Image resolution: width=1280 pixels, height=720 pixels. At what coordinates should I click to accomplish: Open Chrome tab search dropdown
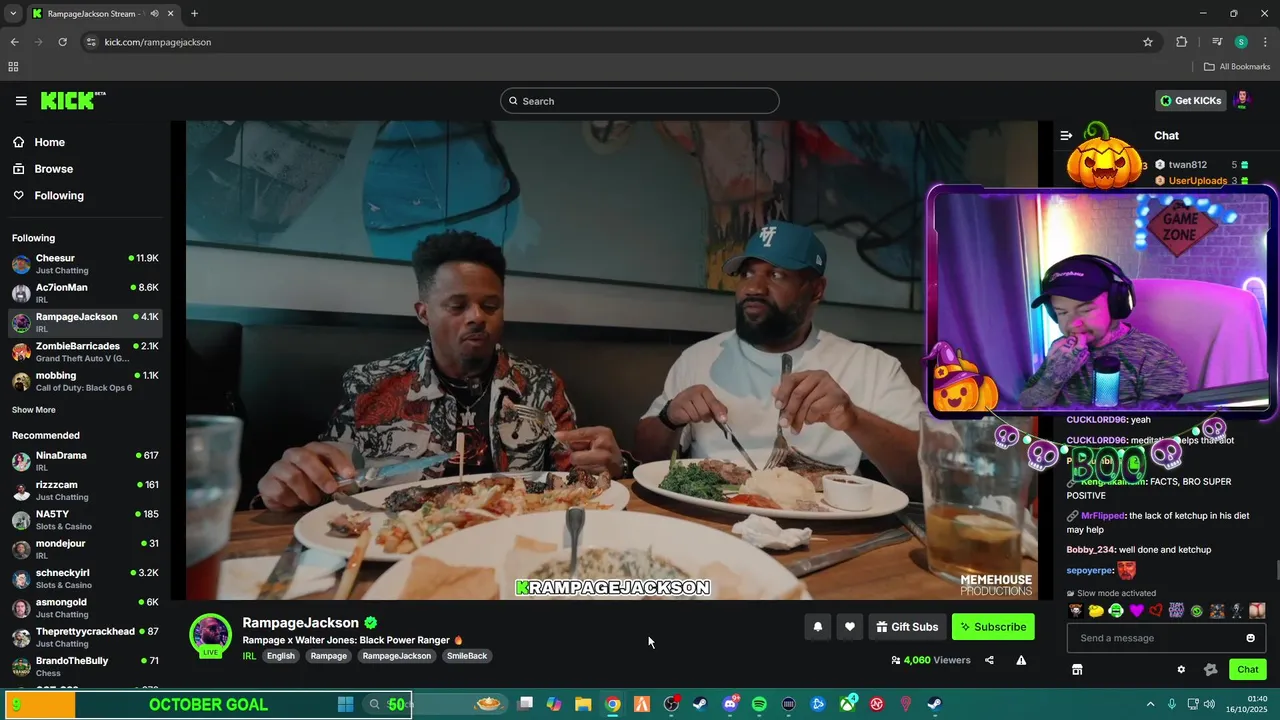13,14
